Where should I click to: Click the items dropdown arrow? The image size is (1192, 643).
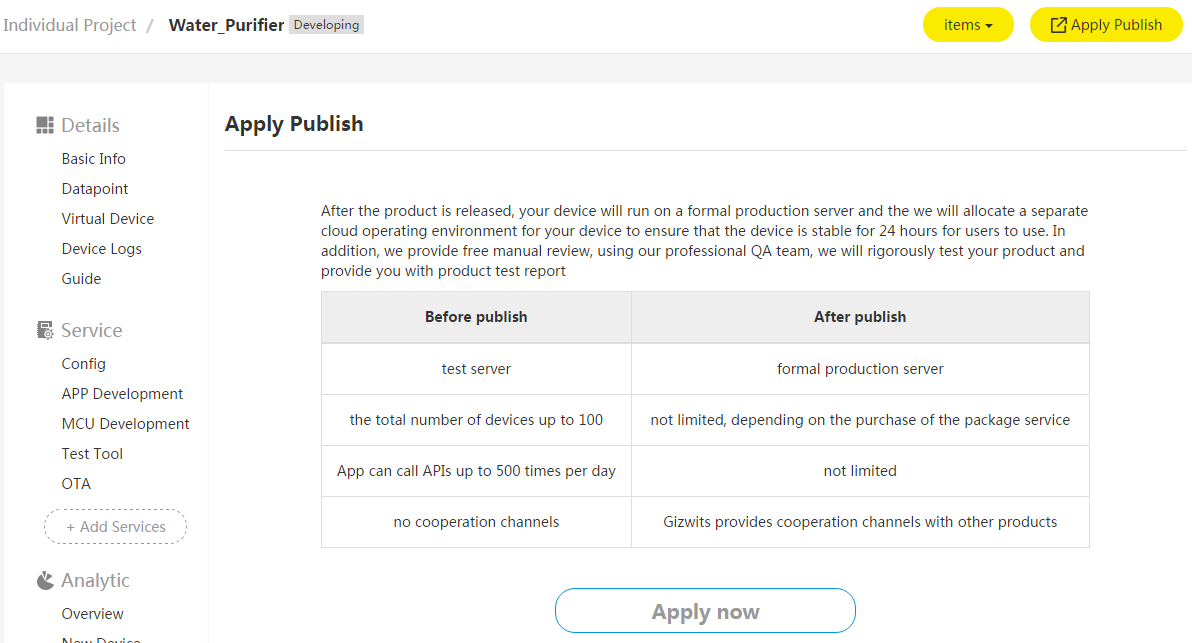tap(989, 24)
